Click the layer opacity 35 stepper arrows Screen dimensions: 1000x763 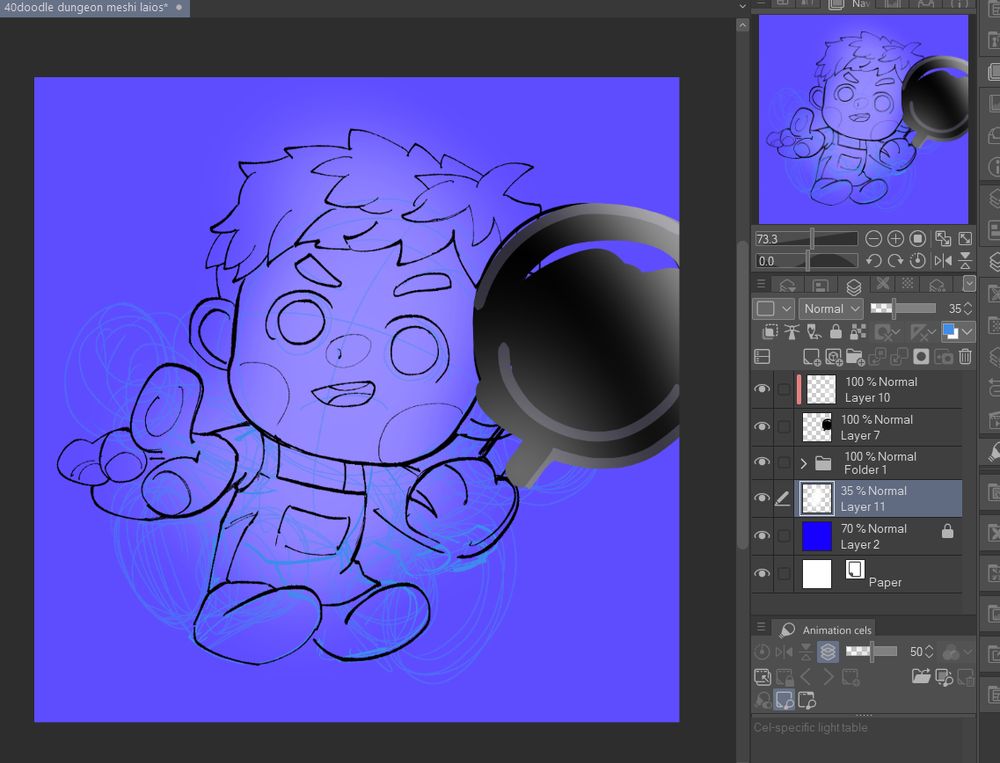tap(967, 309)
